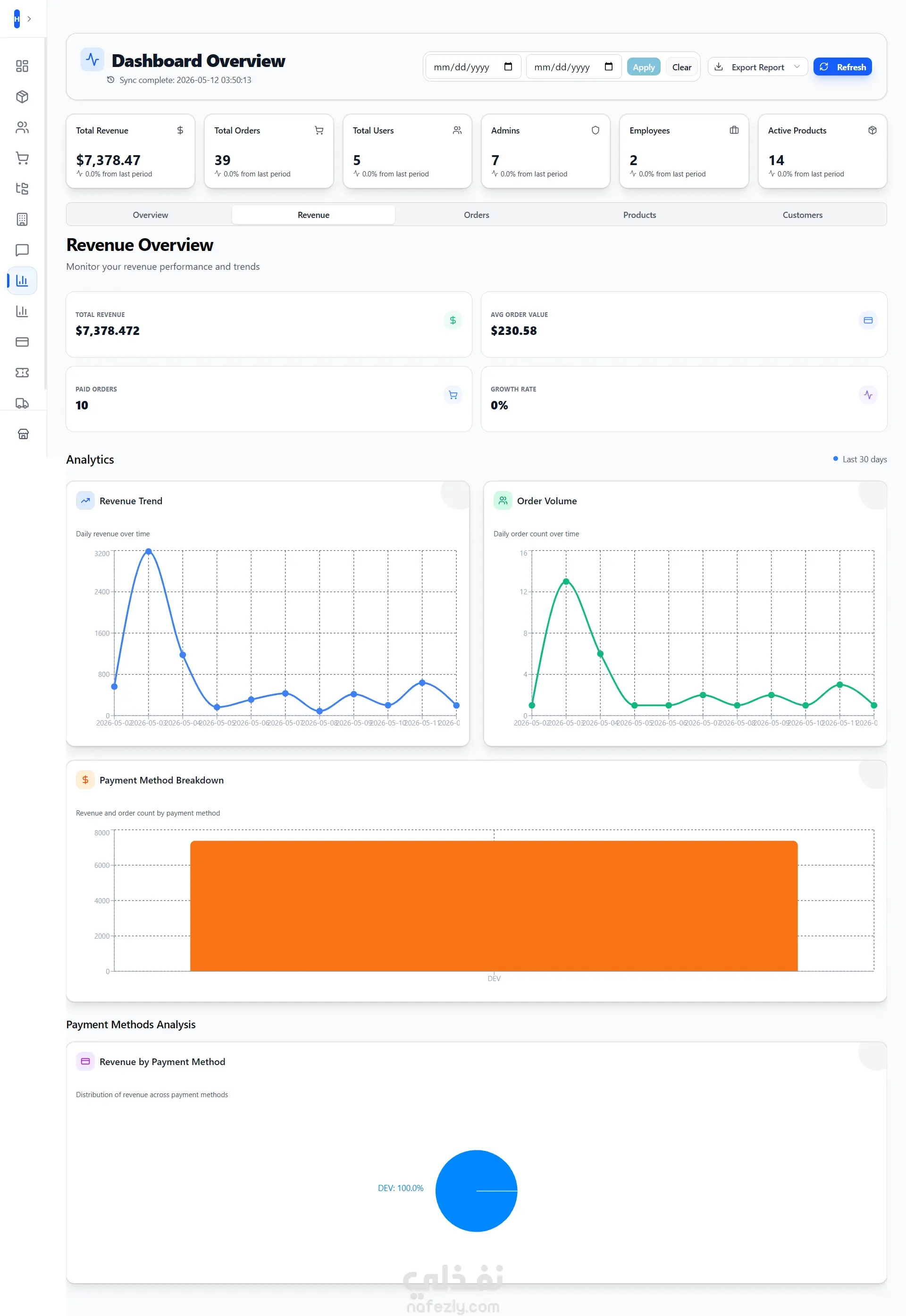906x1316 pixels.
Task: Open the Export Report dropdown
Action: click(757, 67)
